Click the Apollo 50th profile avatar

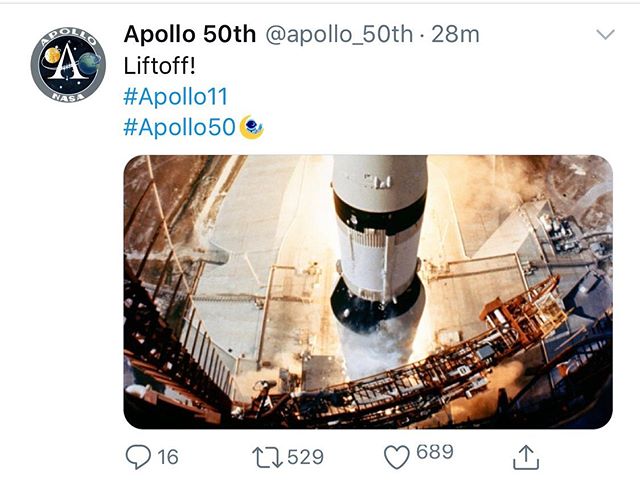pos(68,64)
